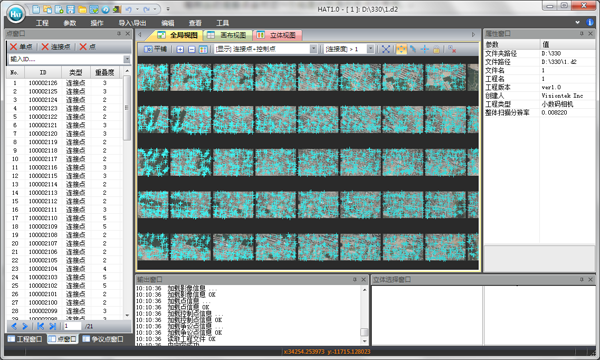Viewport: 600px width, 360px height.
Task: Open the yellow folder icon in quick toolbar
Action: coord(82,9)
